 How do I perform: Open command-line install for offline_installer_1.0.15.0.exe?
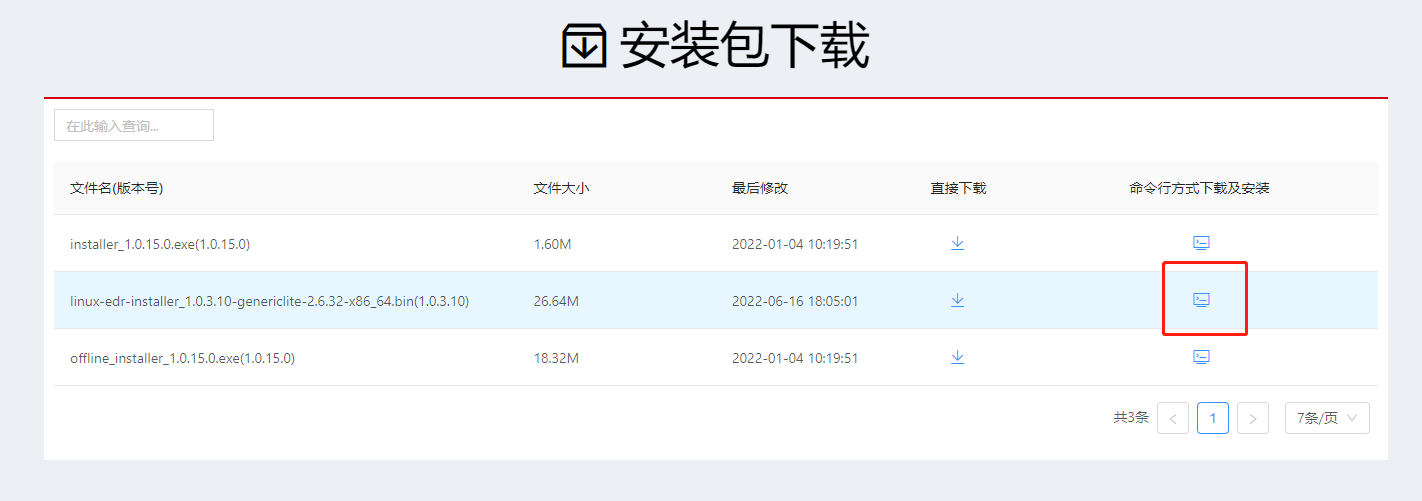pos(1201,357)
